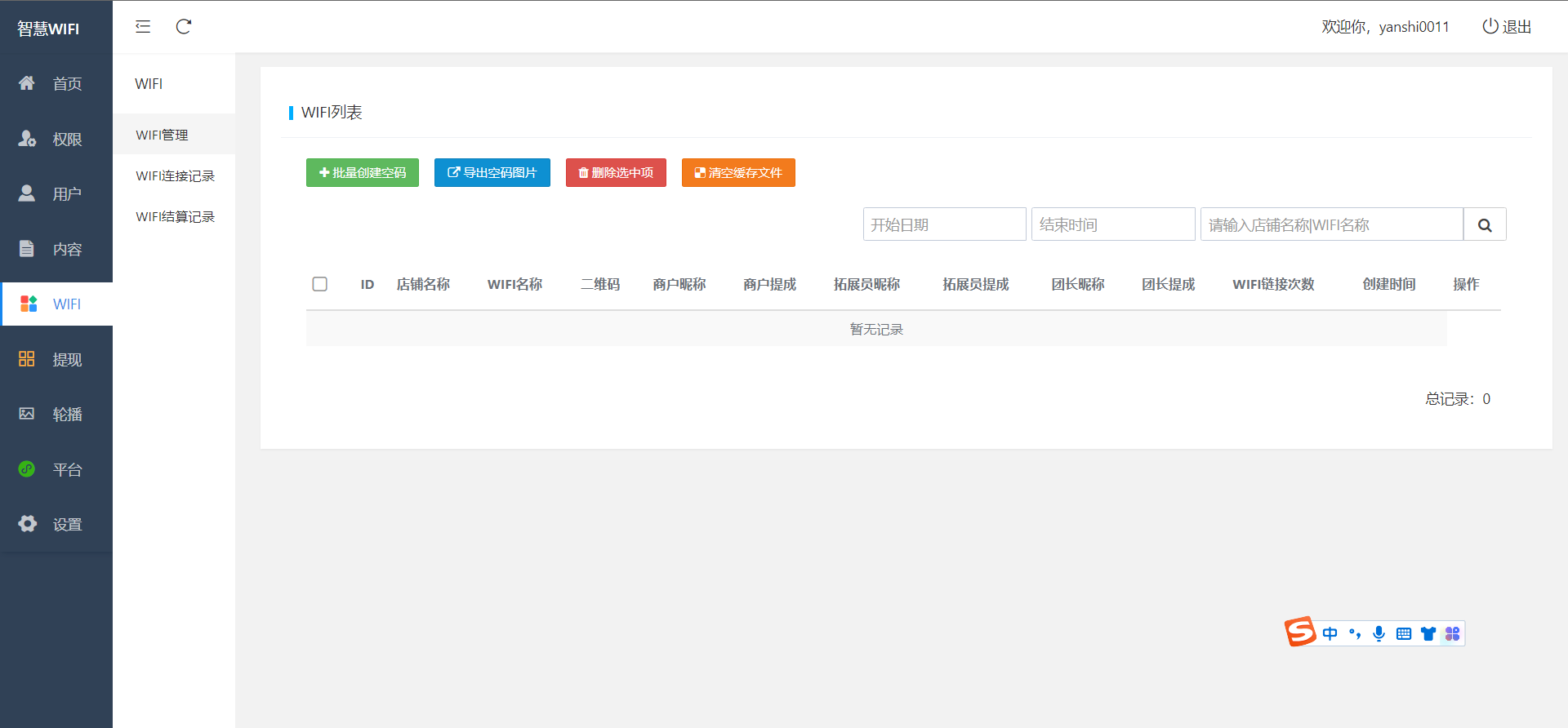Click the WIFI链接次数 column header
Screen dimensions: 1568x728
click(x=1273, y=284)
